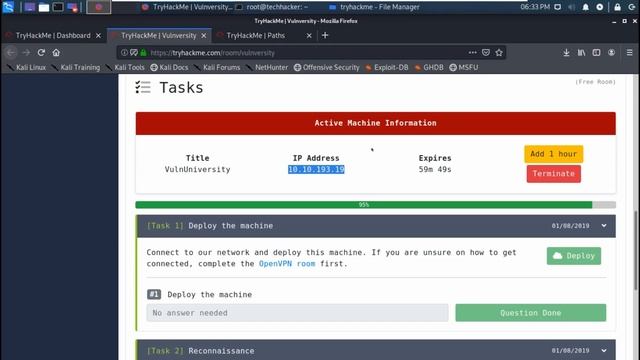
Task: Click the Question Done button
Action: click(531, 313)
